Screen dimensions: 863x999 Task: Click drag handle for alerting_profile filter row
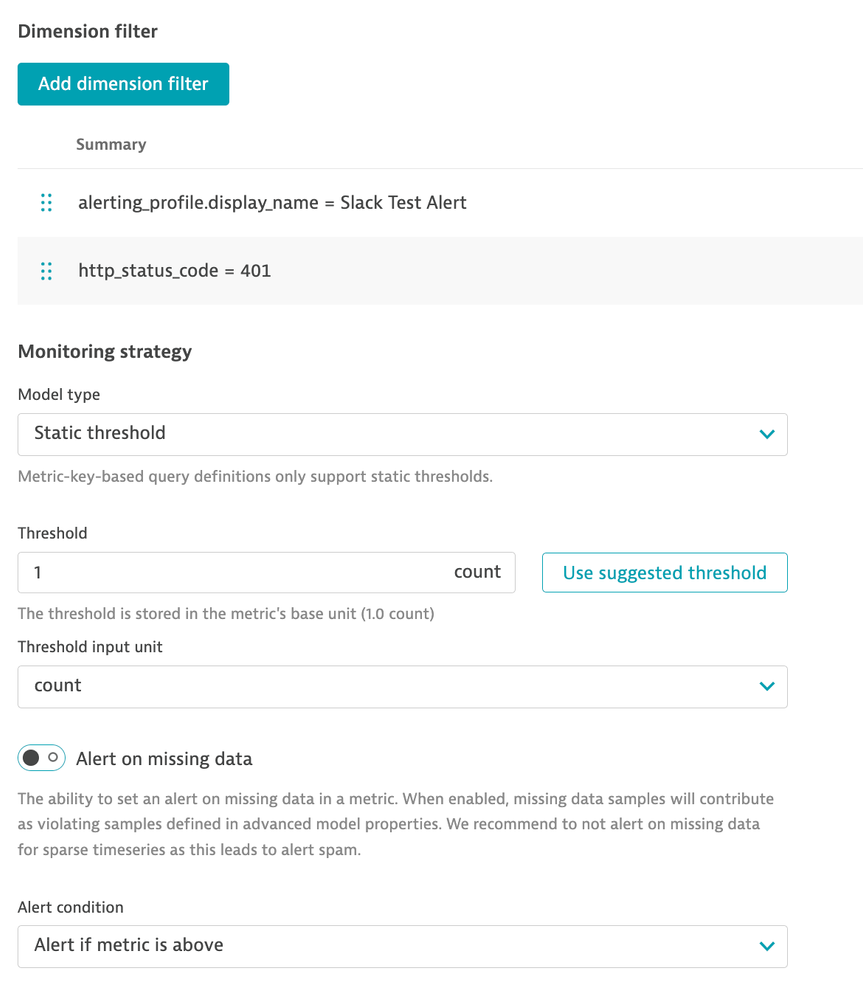tap(46, 203)
